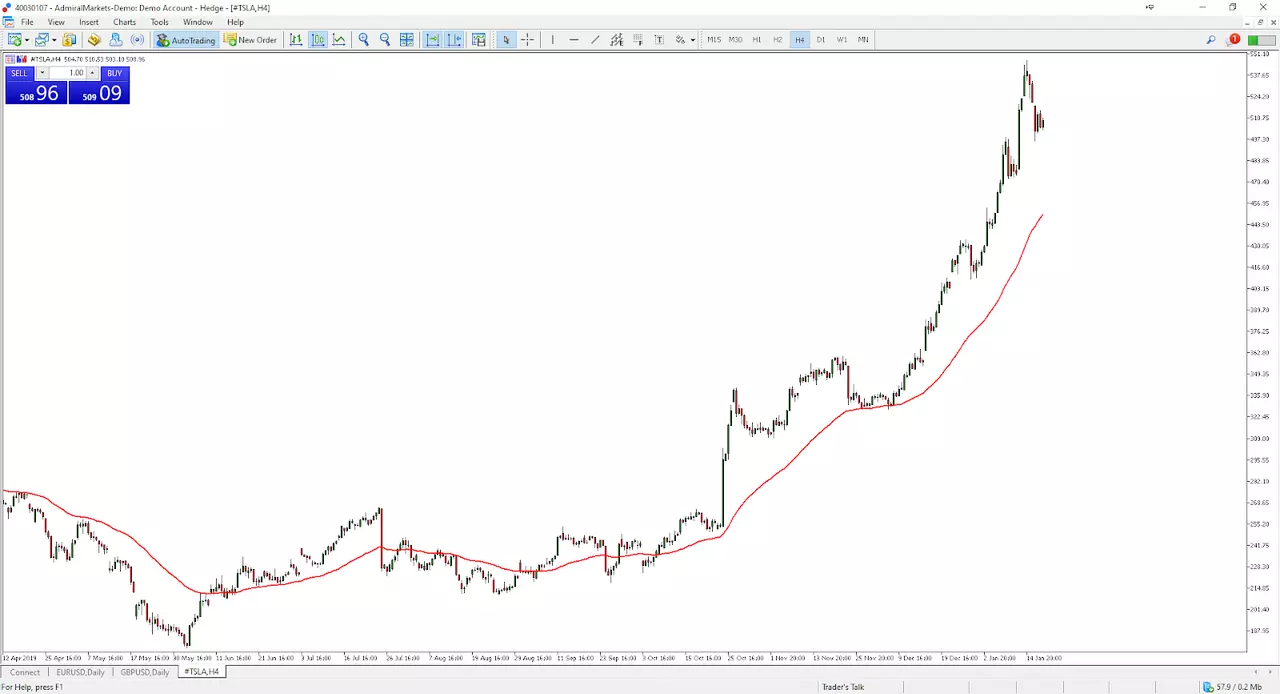Open the Templates toolbar icon
1280x694 pixels.
coord(479,40)
